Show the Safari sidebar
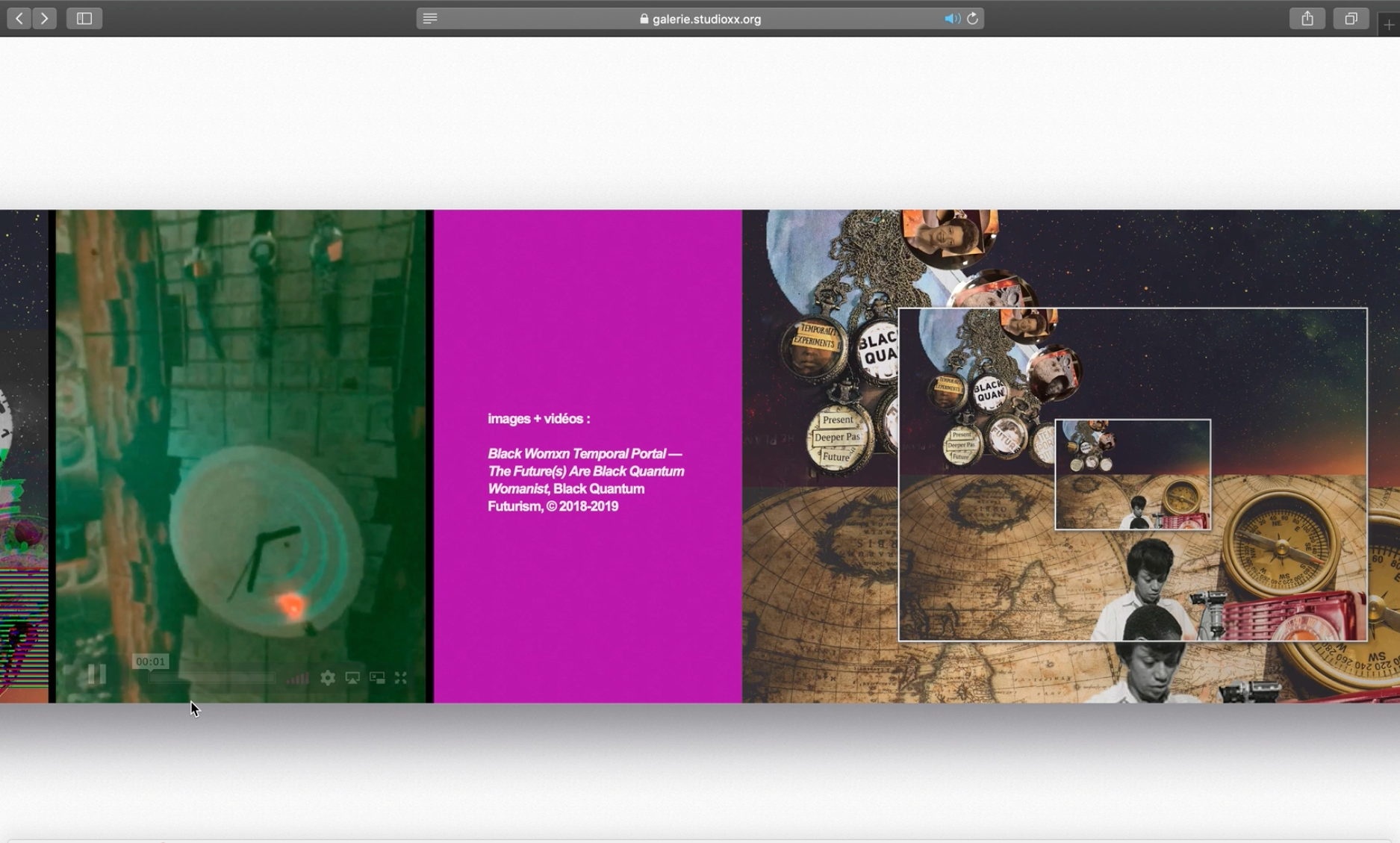The height and width of the screenshot is (843, 1400). (84, 18)
